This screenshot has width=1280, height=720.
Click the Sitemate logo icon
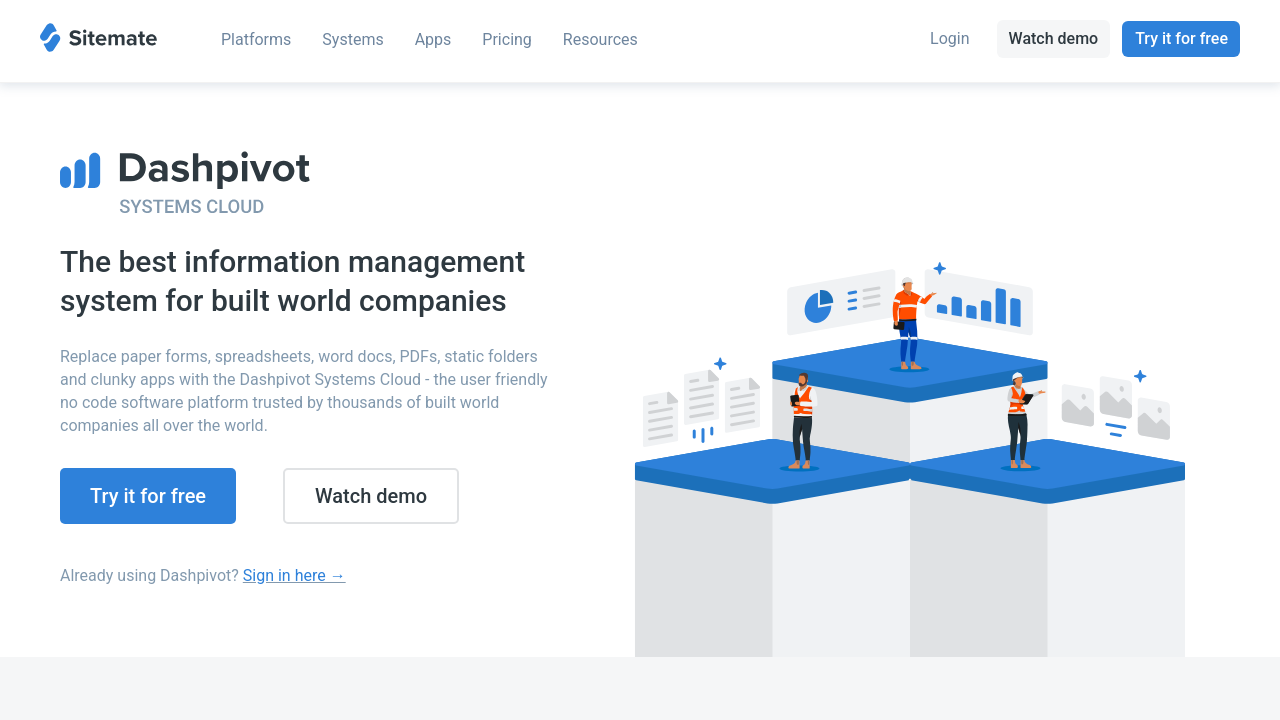[x=50, y=38]
